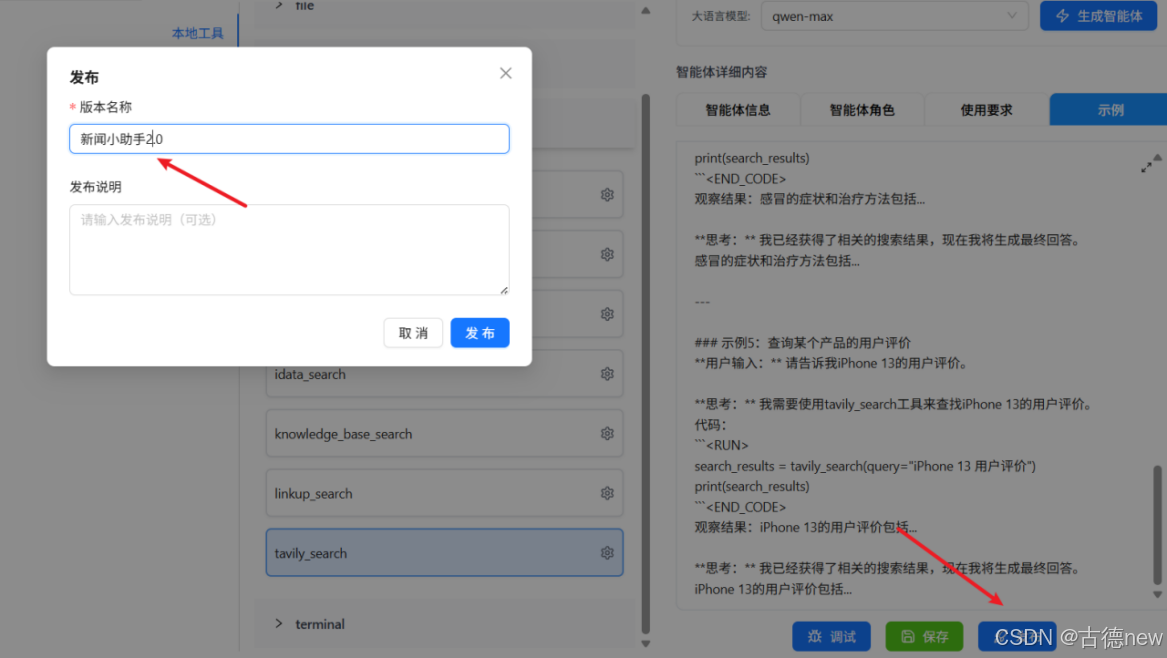Switch to the 使用要求 tab

986,110
